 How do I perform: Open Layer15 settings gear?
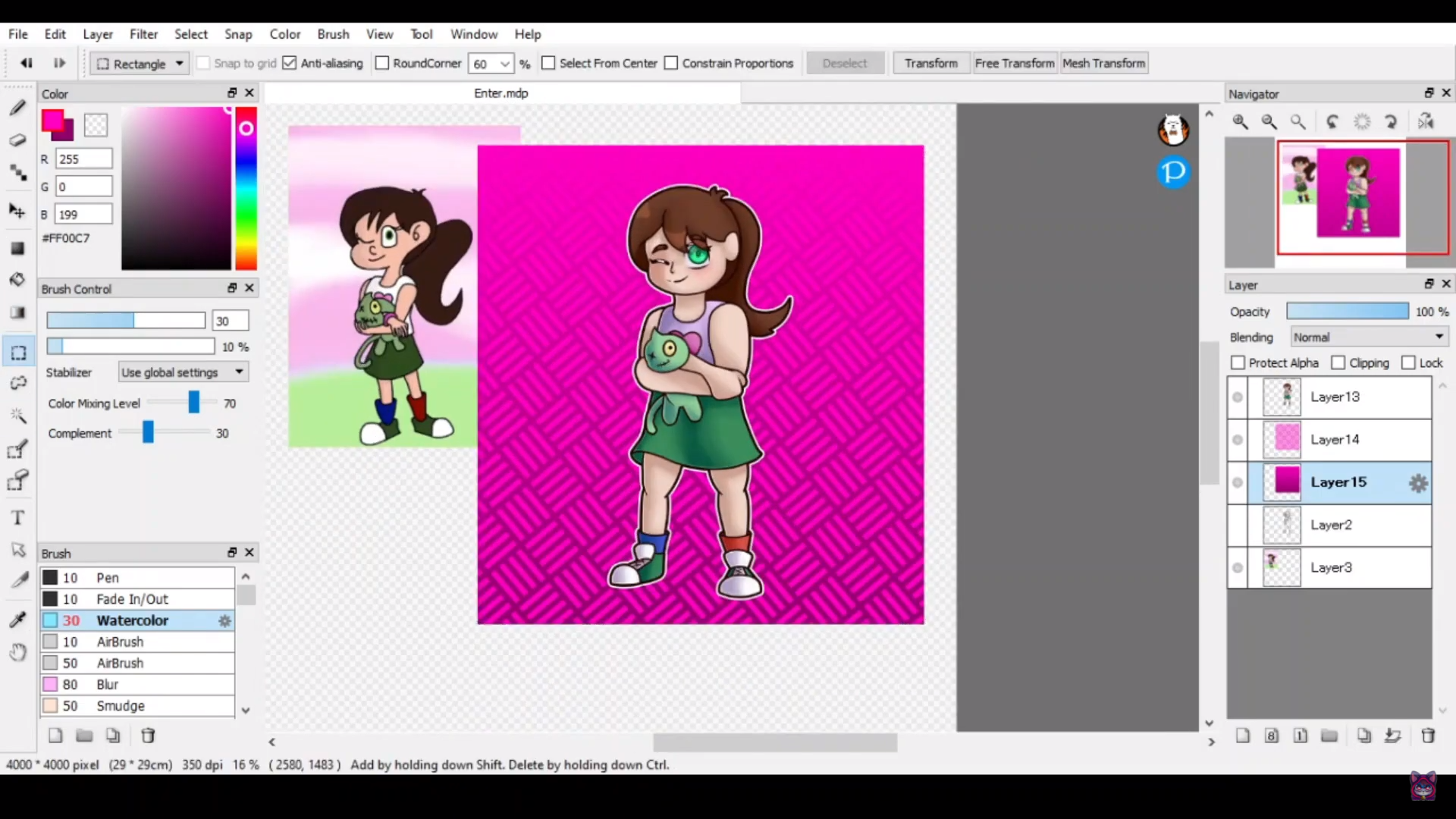(1418, 483)
